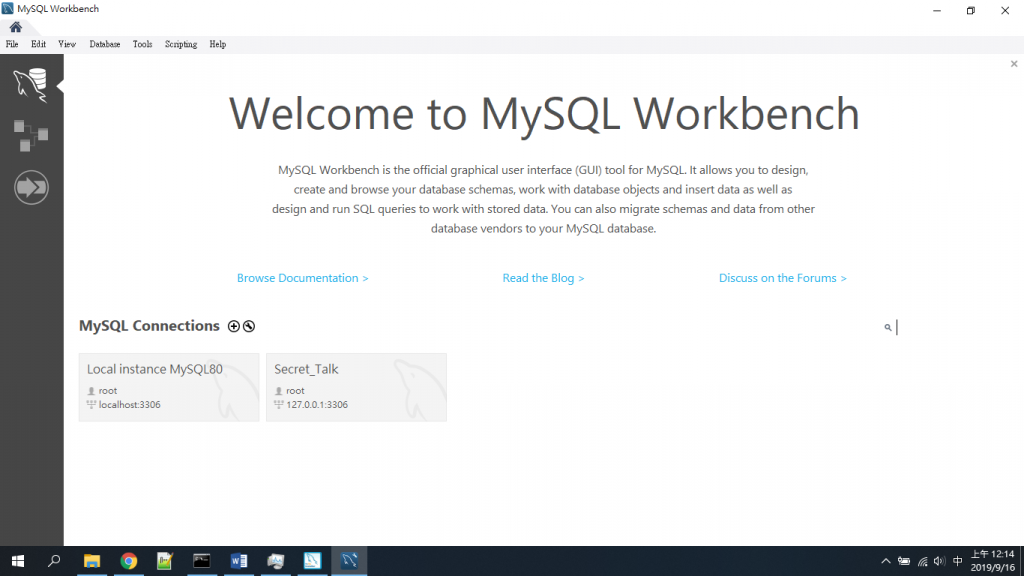1024x576 pixels.
Task: Open Local instance MySQL80 connection tile
Action: click(169, 387)
